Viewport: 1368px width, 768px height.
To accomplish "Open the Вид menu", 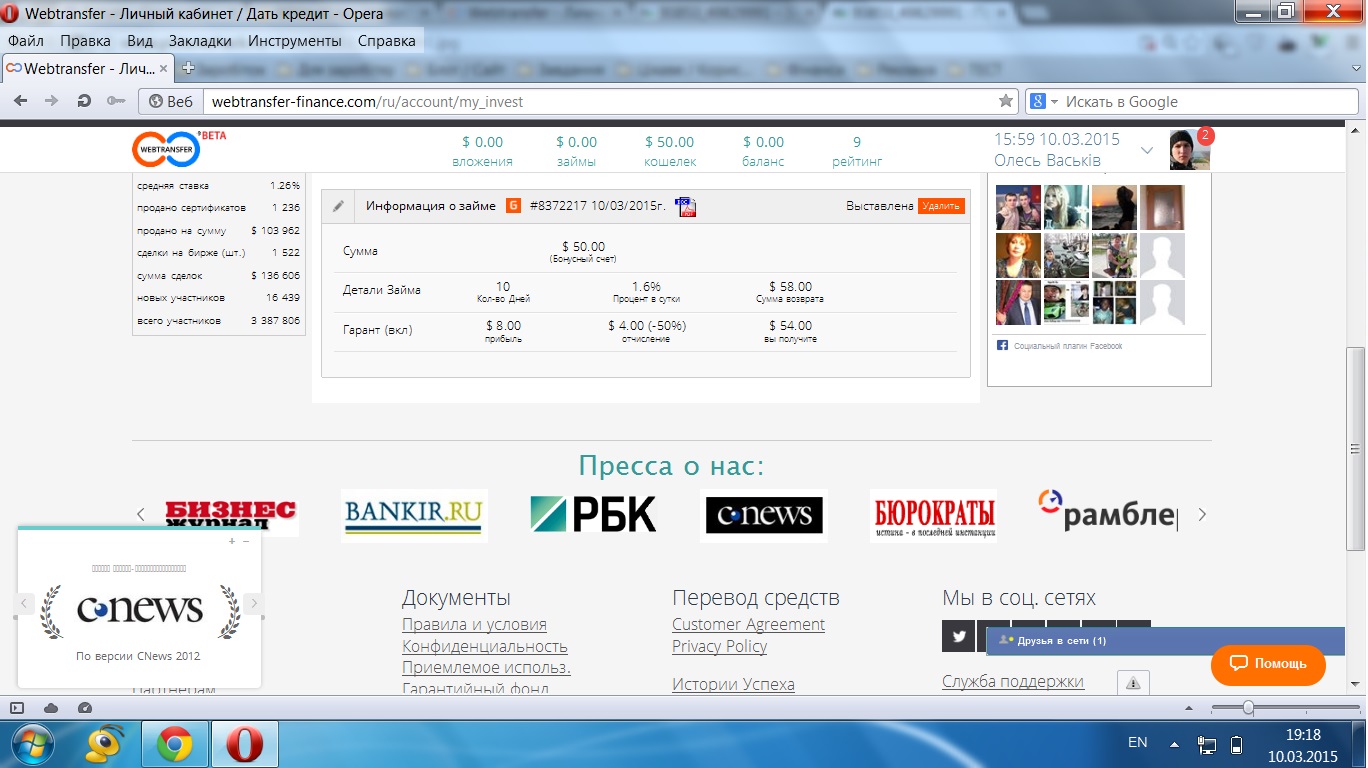I will pyautogui.click(x=140, y=41).
